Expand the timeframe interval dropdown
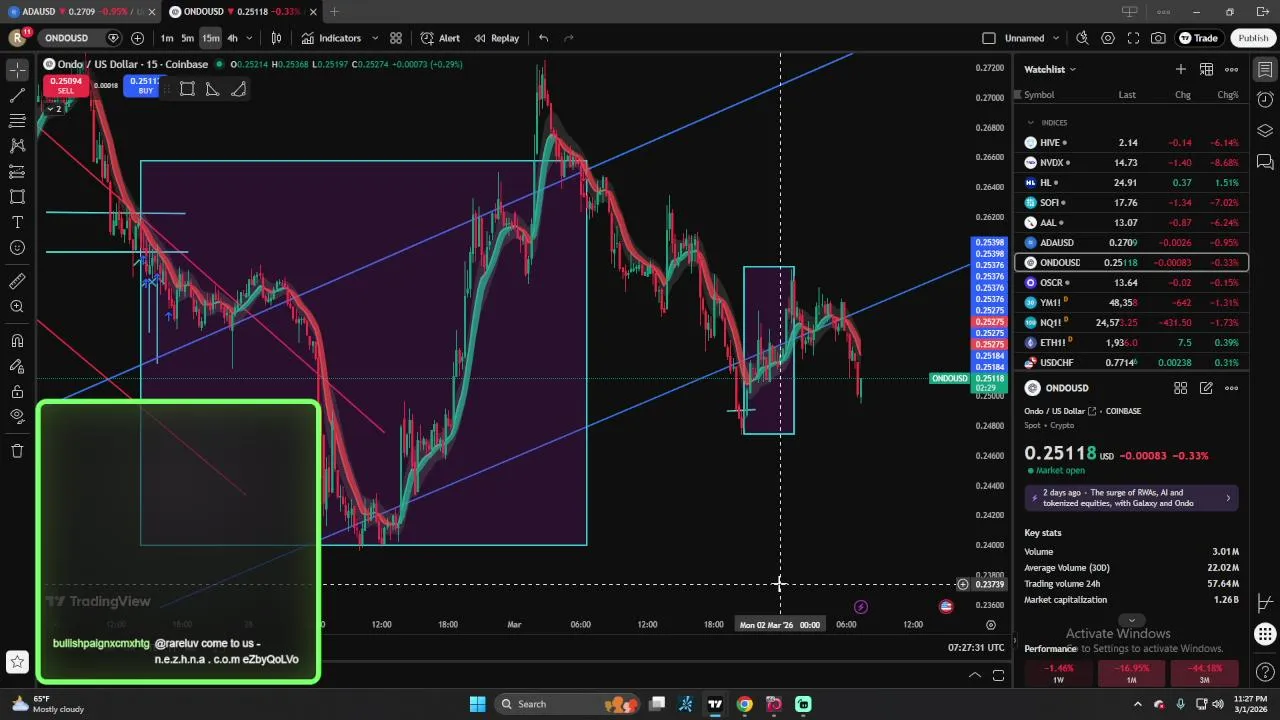Viewport: 1280px width, 720px height. click(x=249, y=38)
